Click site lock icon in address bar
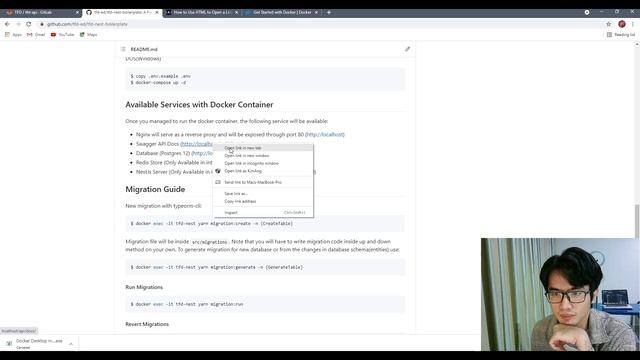 (42, 24)
